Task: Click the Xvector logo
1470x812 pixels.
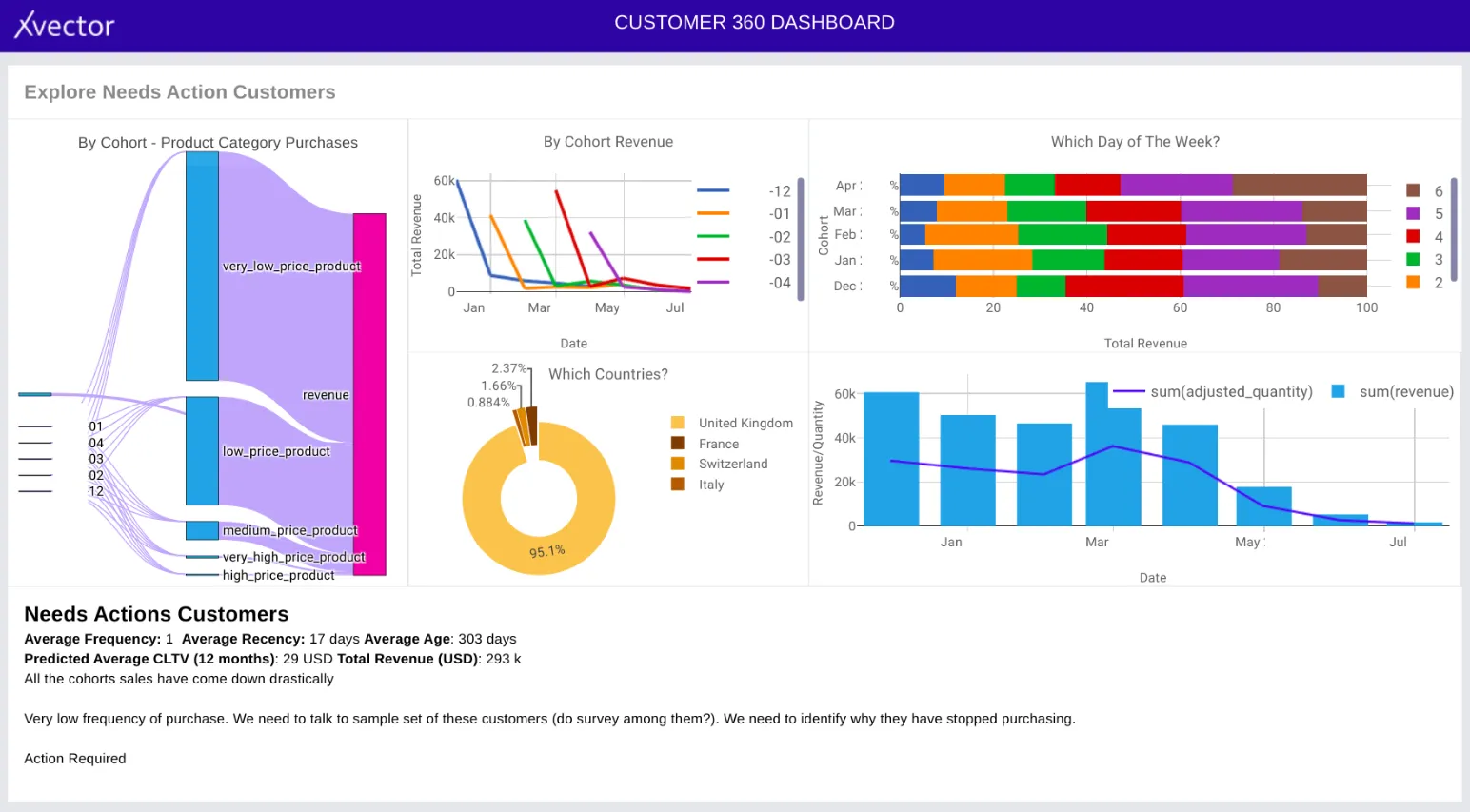Action: 63,26
